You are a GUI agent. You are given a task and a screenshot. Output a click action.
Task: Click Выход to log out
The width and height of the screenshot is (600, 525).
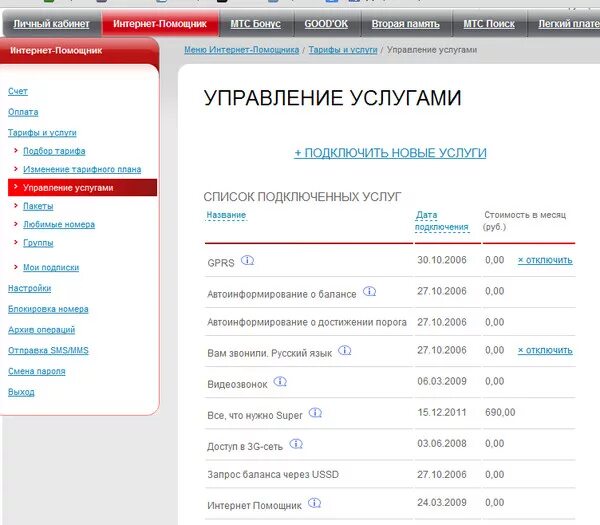click(x=21, y=392)
